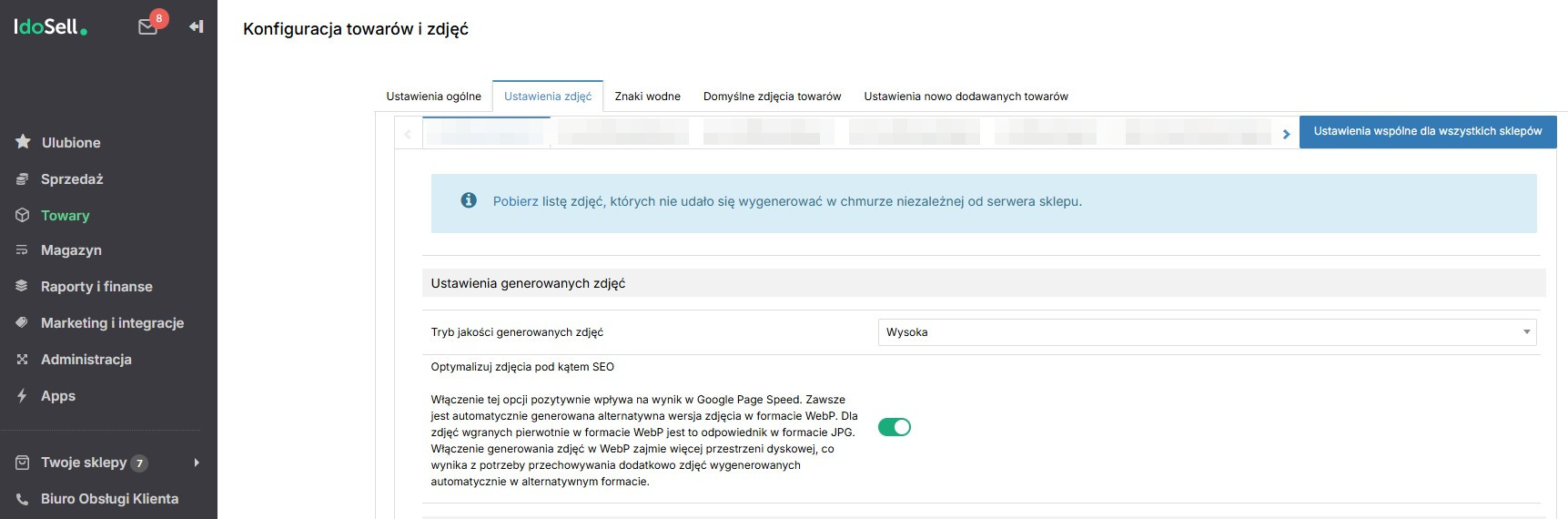Open Raporty i finanse menu
The image size is (1568, 519).
point(96,287)
